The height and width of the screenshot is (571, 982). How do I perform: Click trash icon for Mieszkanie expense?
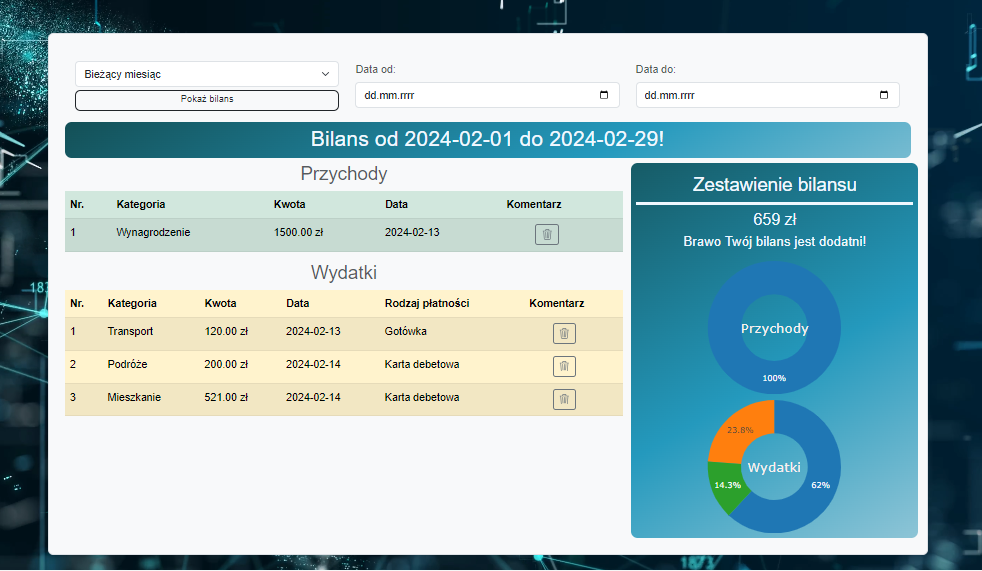[564, 400]
